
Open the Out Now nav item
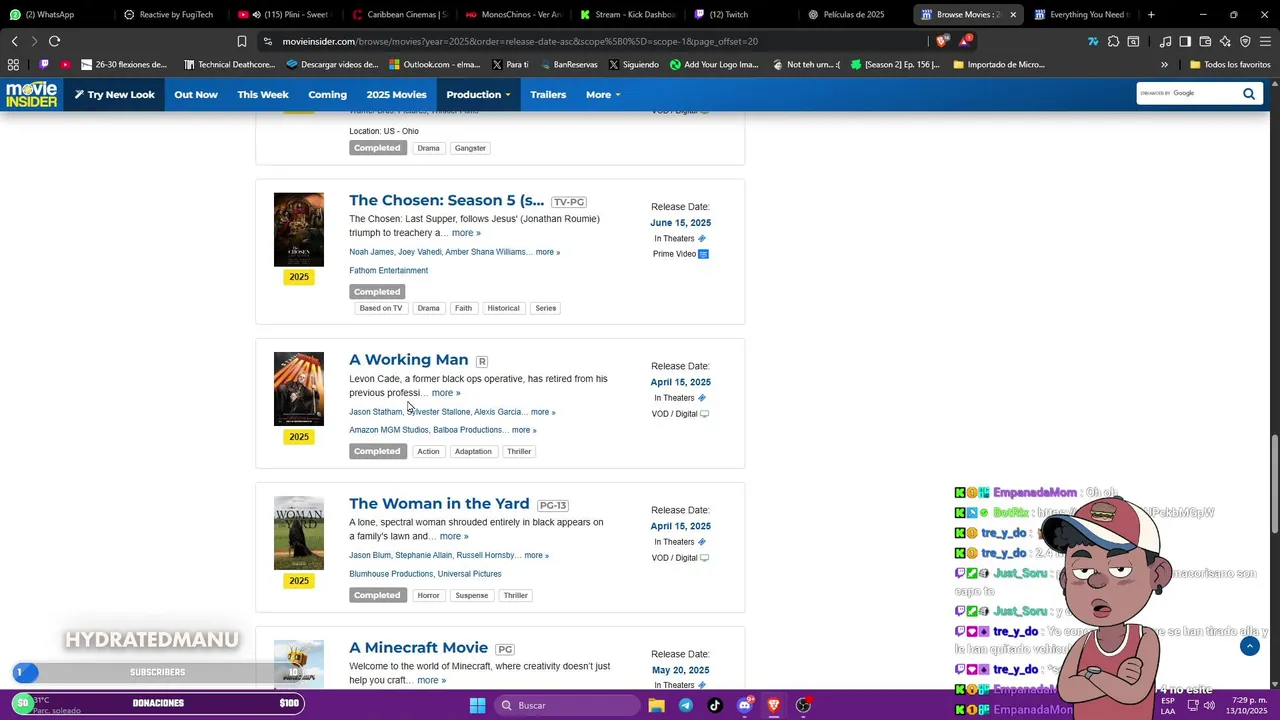[x=196, y=94]
